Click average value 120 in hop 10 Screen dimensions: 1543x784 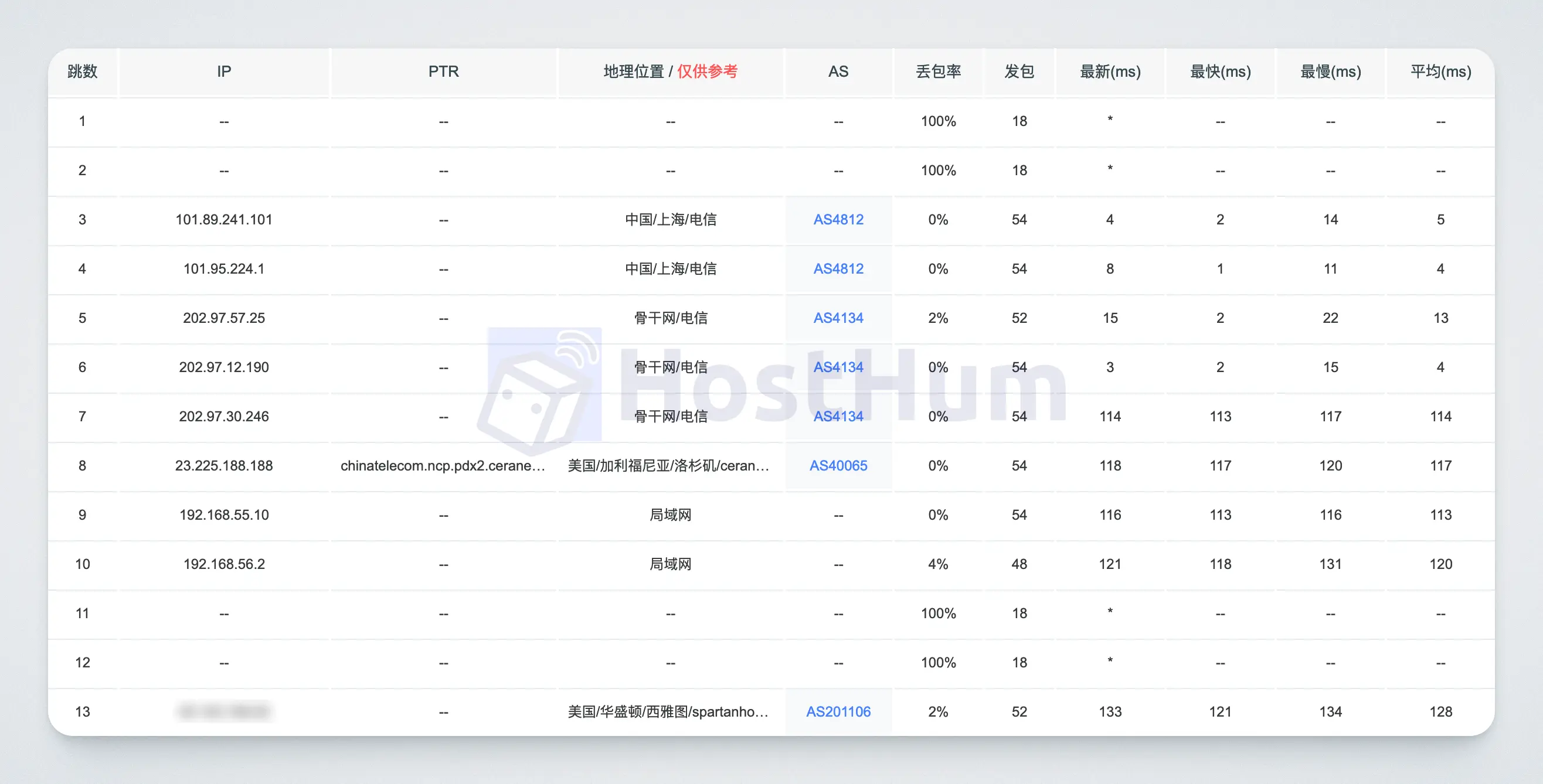click(x=1440, y=564)
